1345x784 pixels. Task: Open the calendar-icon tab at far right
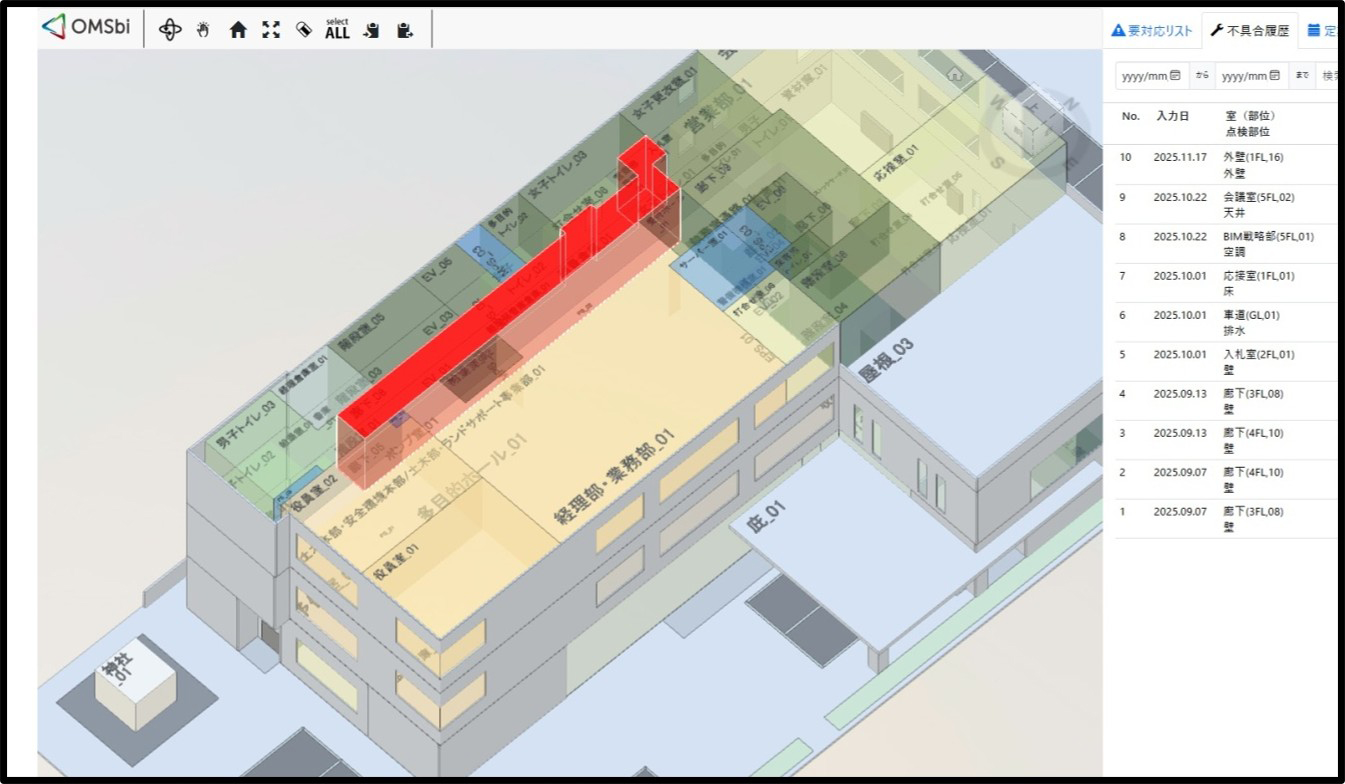[1321, 31]
